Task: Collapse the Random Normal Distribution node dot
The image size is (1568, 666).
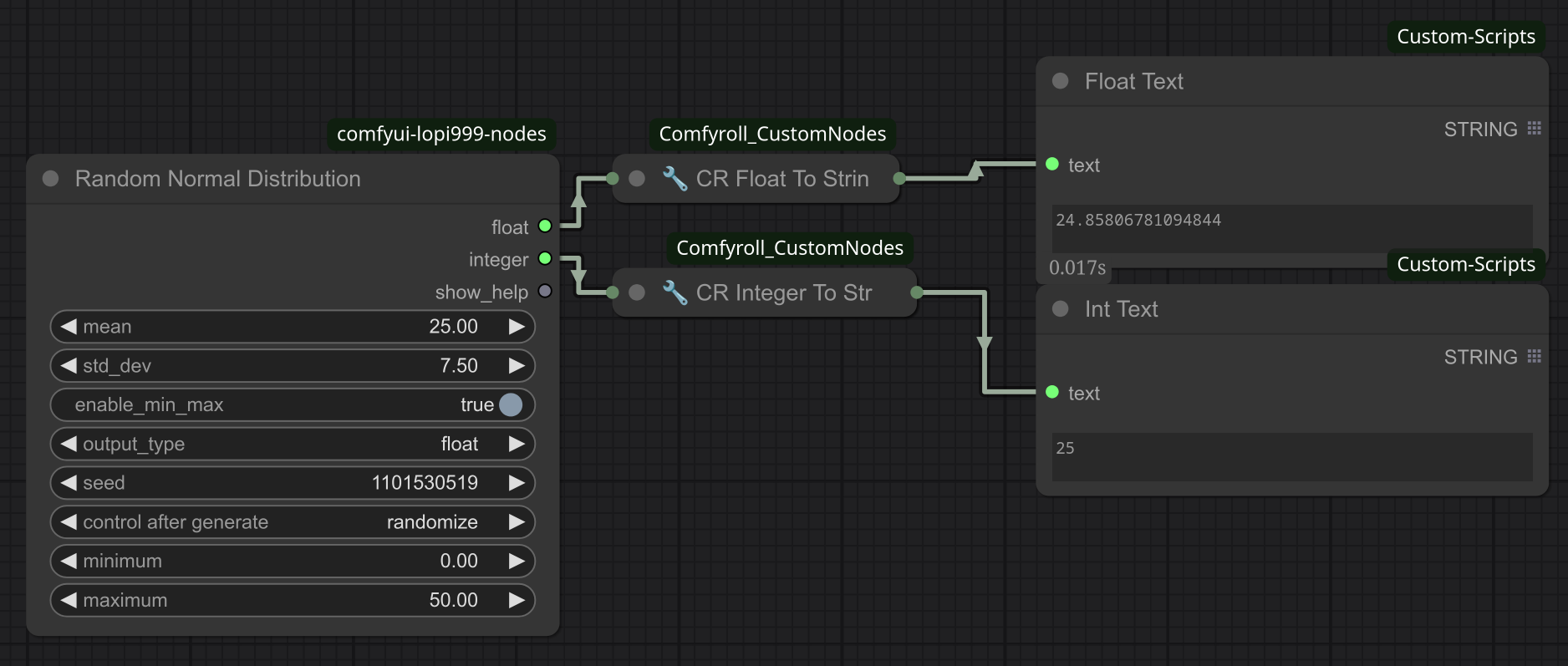Action: (x=51, y=179)
